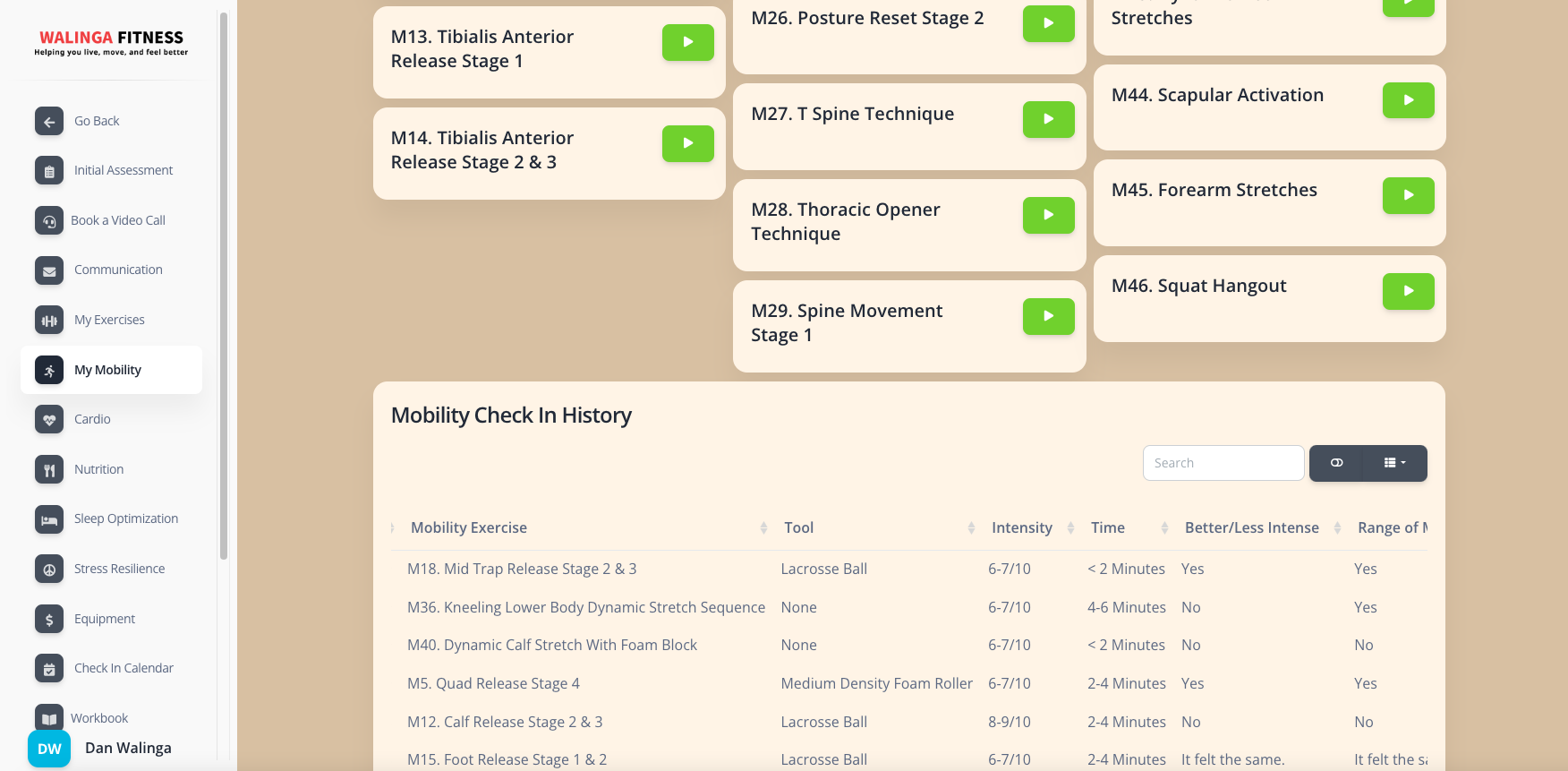
Task: Open Equipment link
Action: click(105, 619)
